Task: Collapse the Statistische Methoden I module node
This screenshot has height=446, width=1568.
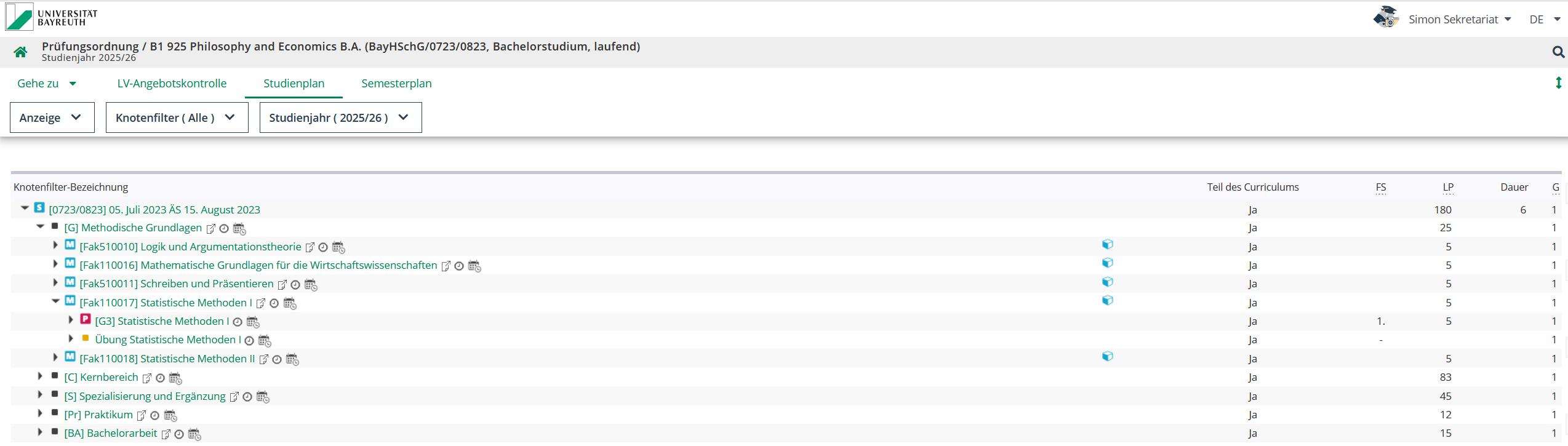Action: 55,301
